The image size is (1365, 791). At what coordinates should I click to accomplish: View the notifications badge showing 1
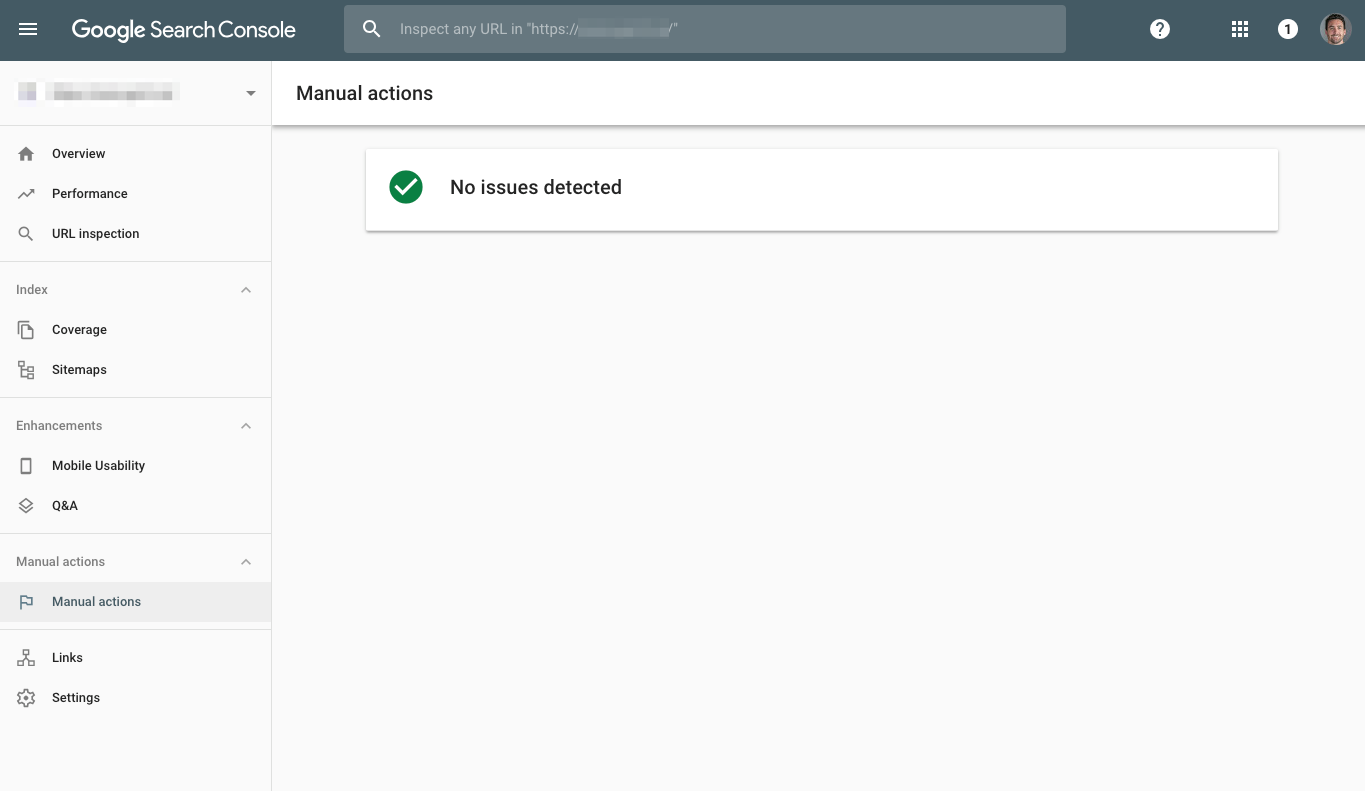1288,30
